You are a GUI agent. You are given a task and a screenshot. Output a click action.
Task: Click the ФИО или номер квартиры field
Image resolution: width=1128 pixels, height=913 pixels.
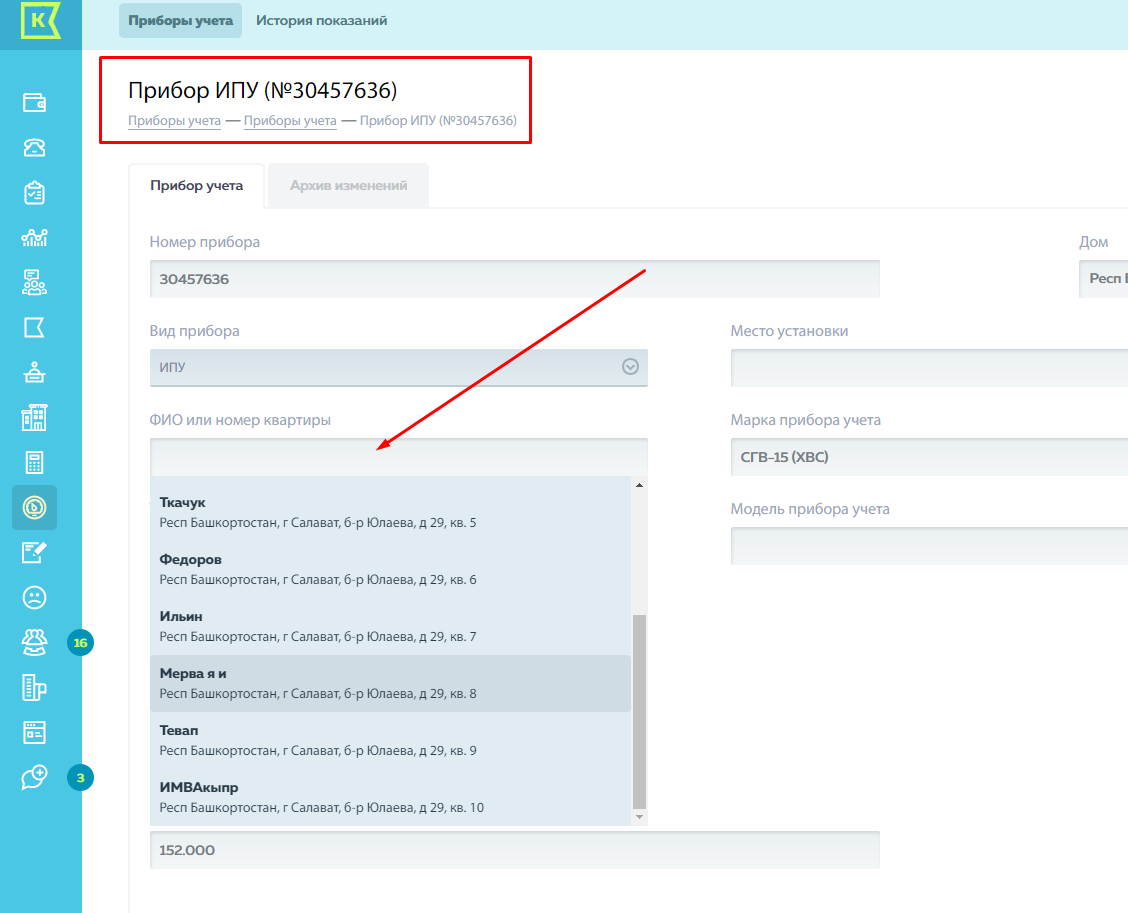(x=399, y=456)
